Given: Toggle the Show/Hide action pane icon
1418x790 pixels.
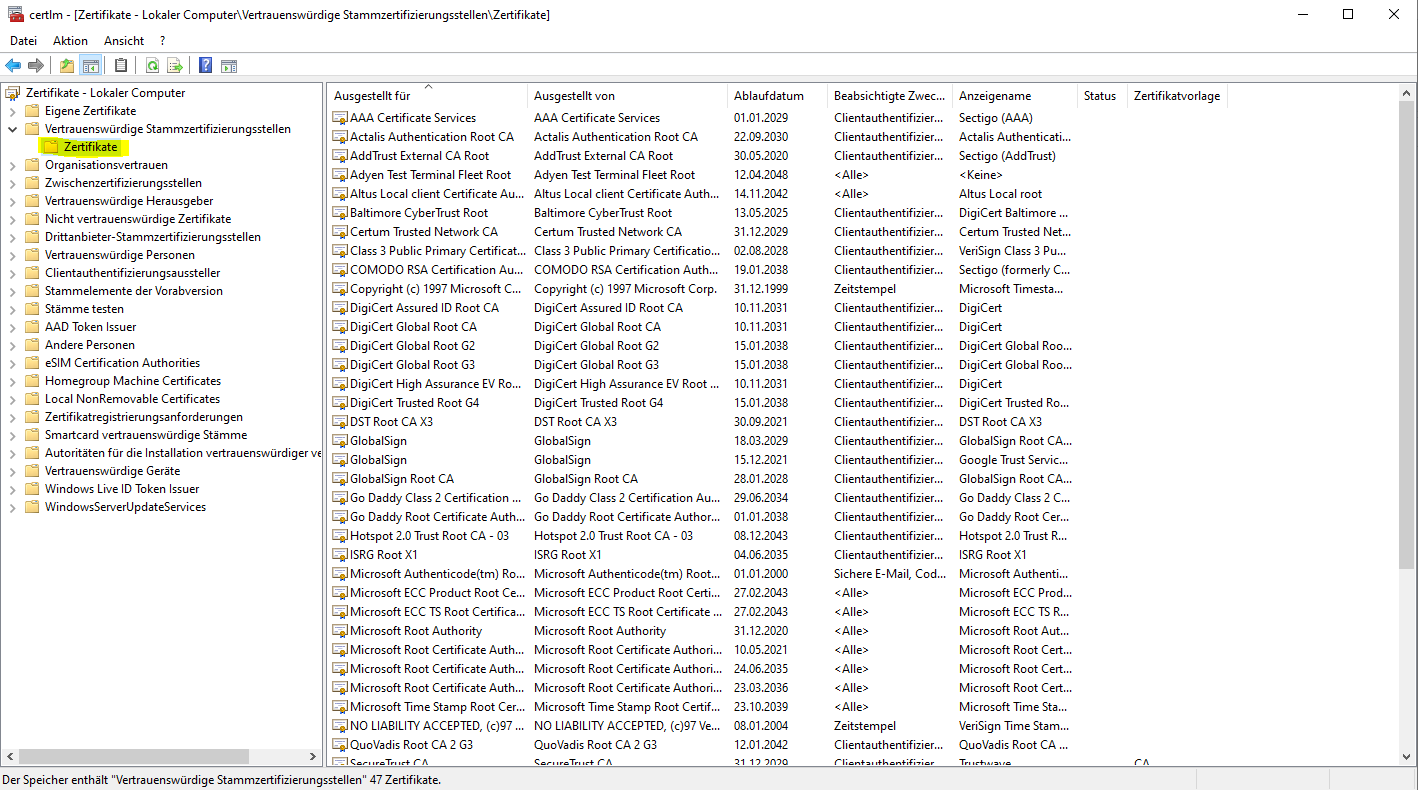Looking at the screenshot, I should pyautogui.click(x=229, y=66).
